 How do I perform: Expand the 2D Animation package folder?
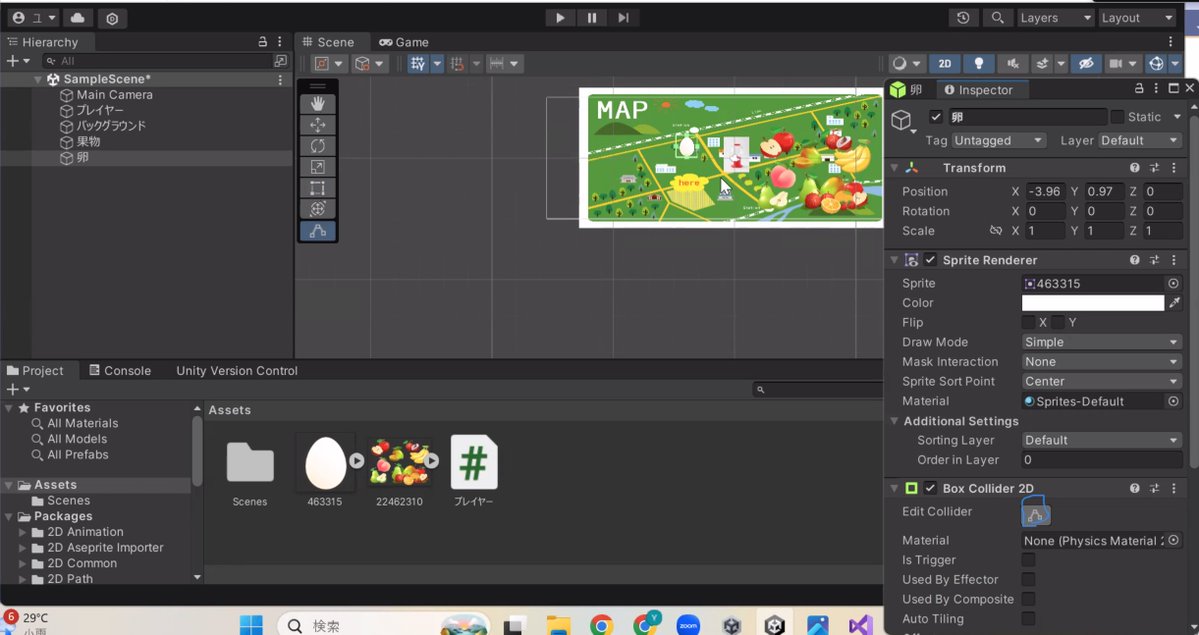point(23,532)
